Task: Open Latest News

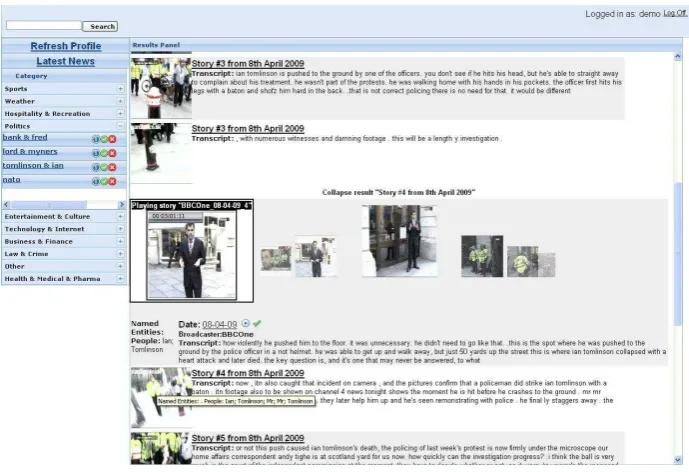Action: coord(65,62)
